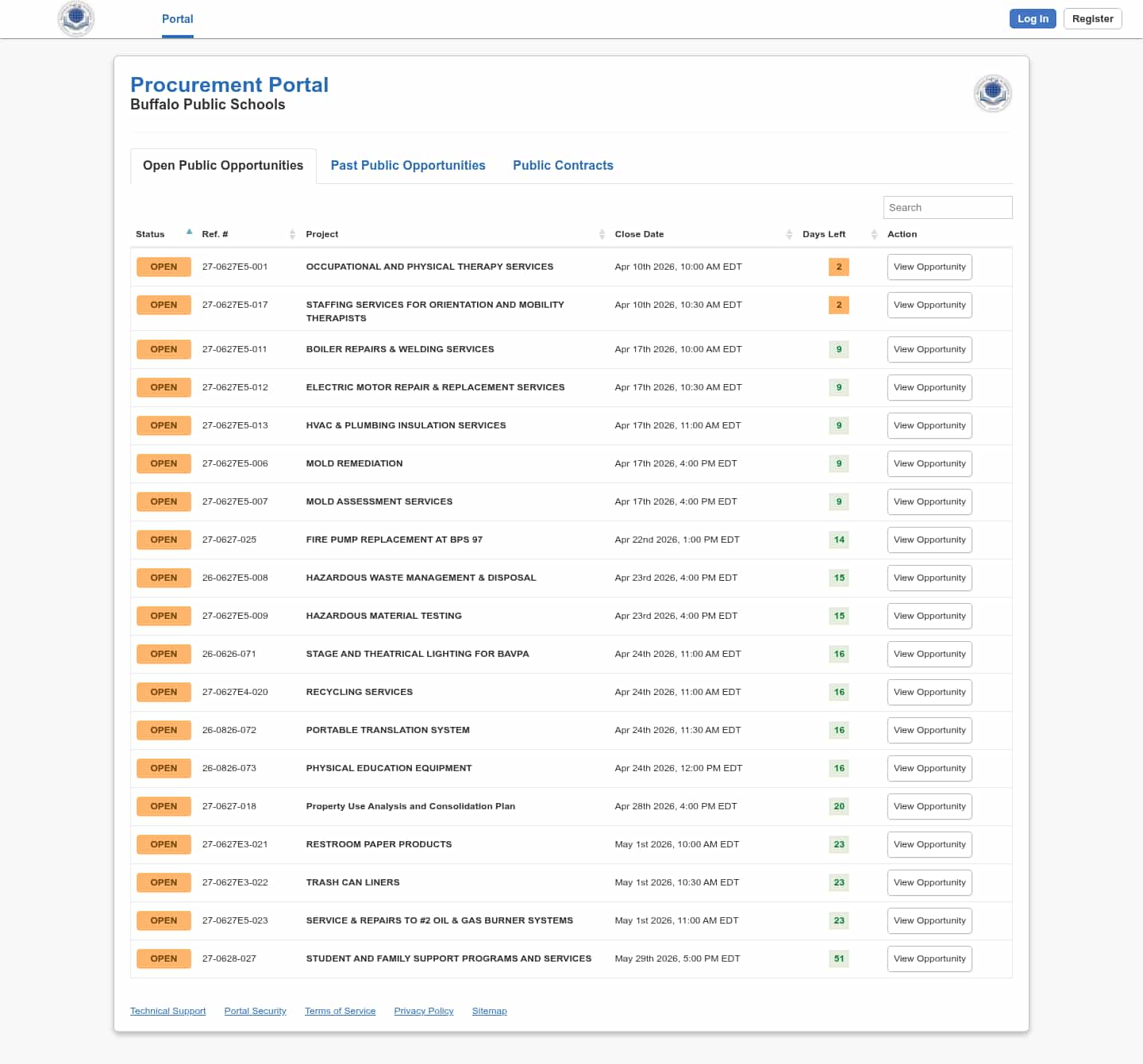Sort table by Status column arrow
The height and width of the screenshot is (1064, 1143).
(189, 232)
